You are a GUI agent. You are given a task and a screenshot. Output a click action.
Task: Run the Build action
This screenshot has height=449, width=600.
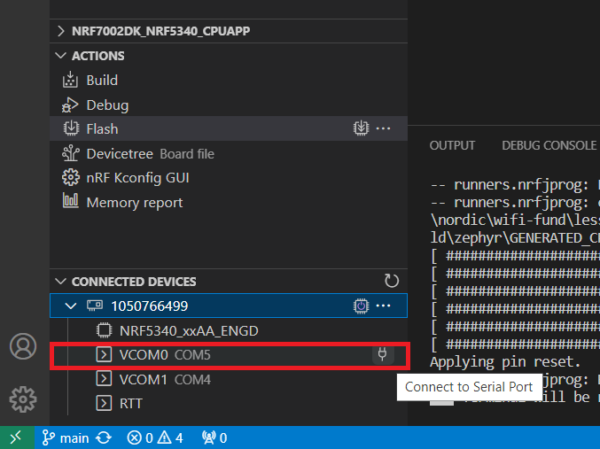(101, 80)
